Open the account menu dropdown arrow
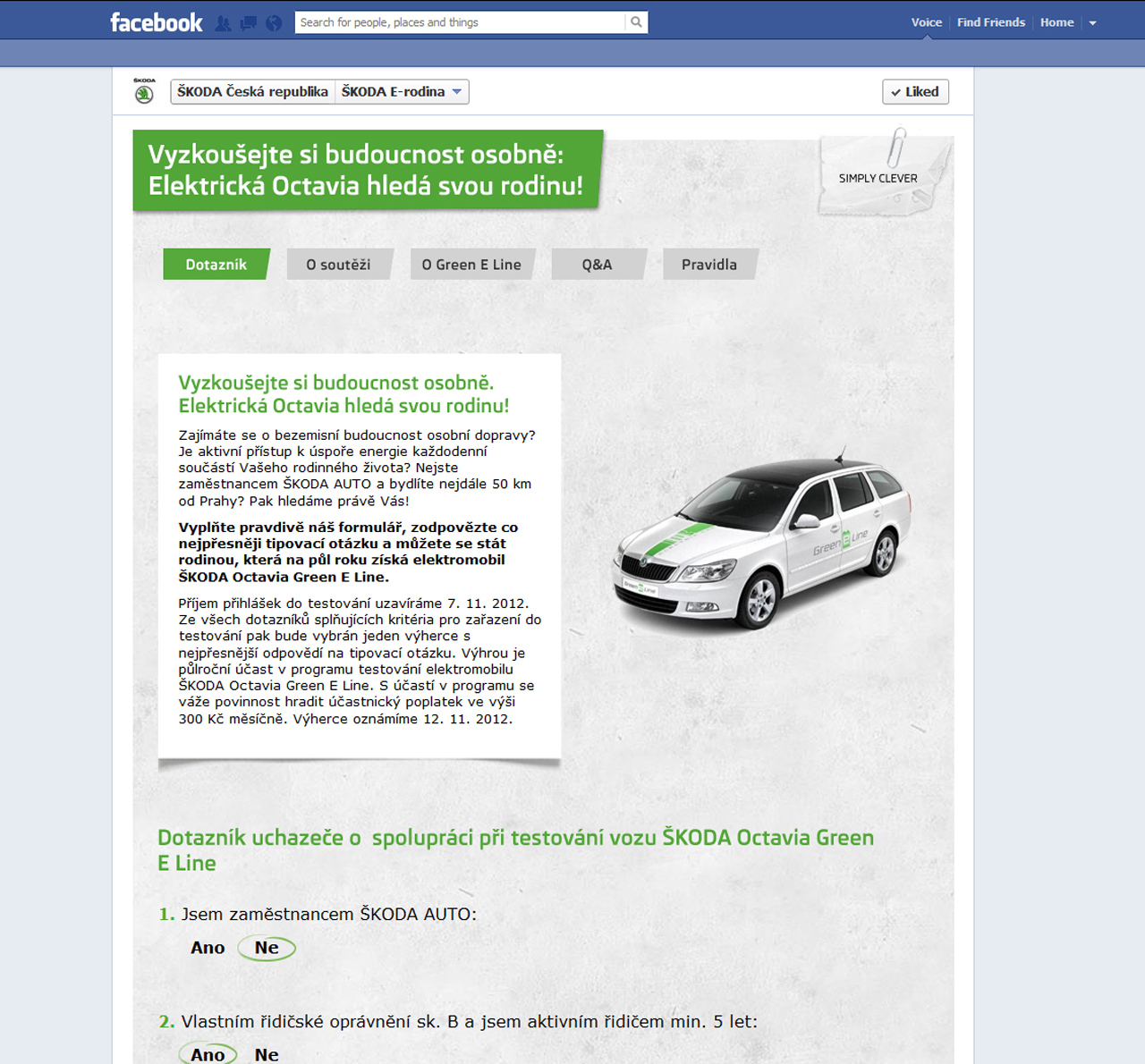The height and width of the screenshot is (1064, 1145). coord(1092,22)
